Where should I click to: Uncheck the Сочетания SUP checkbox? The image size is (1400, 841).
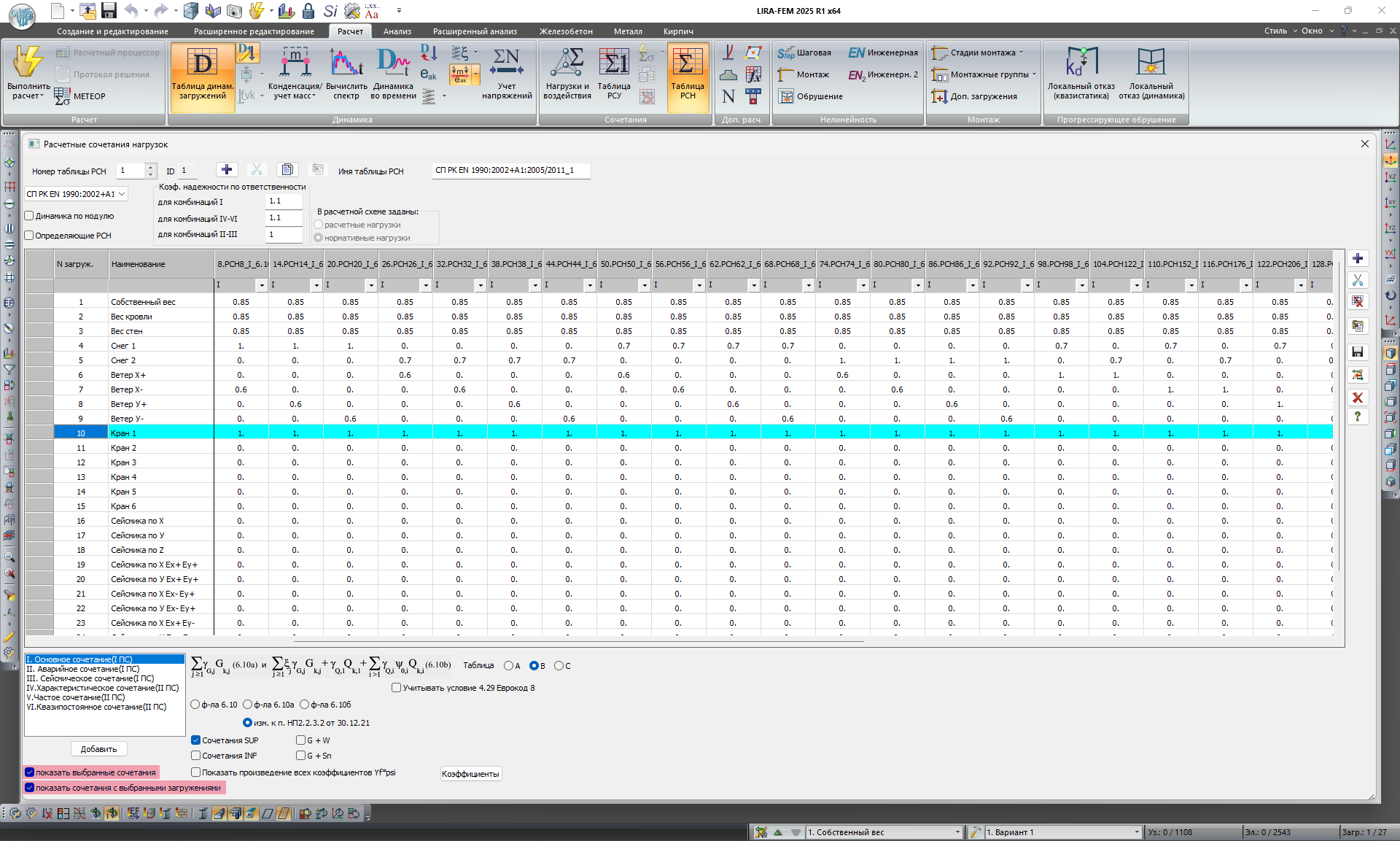196,740
